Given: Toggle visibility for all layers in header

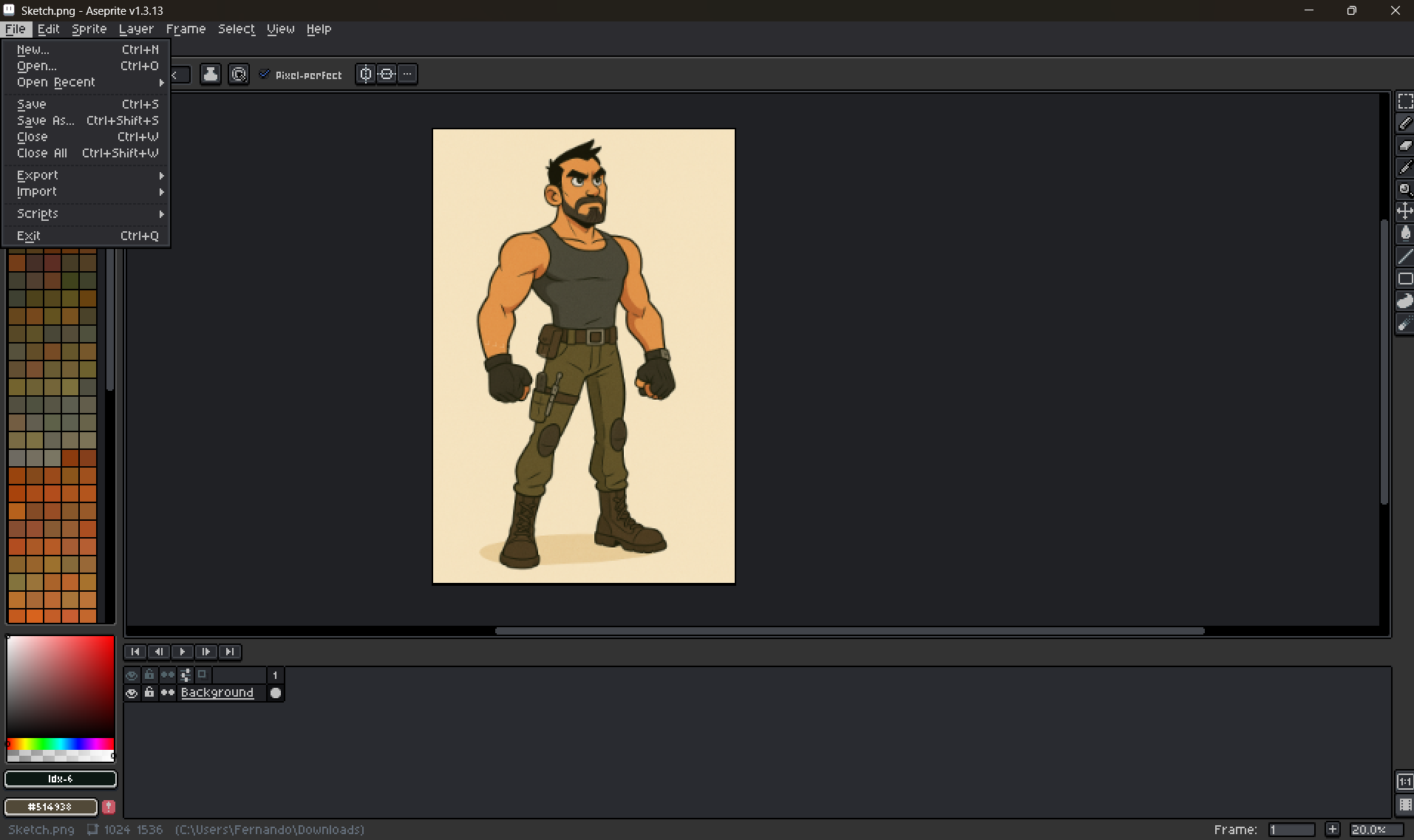Looking at the screenshot, I should click(x=132, y=675).
